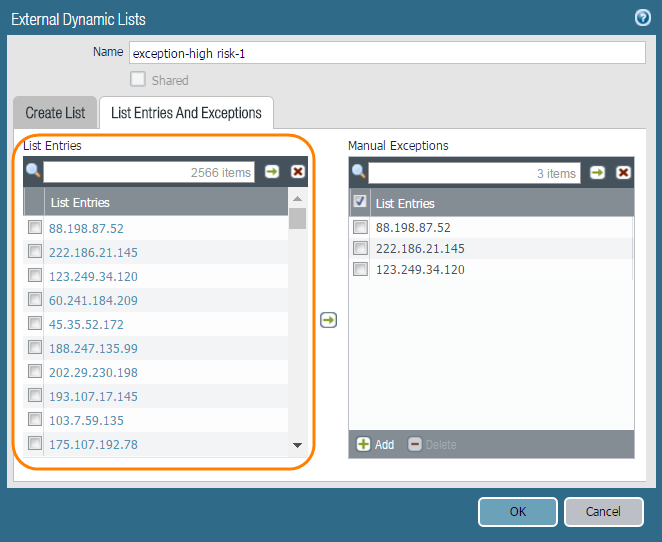Click the scroll down arrow in List Entries
Image resolution: width=662 pixels, height=542 pixels.
click(x=297, y=444)
